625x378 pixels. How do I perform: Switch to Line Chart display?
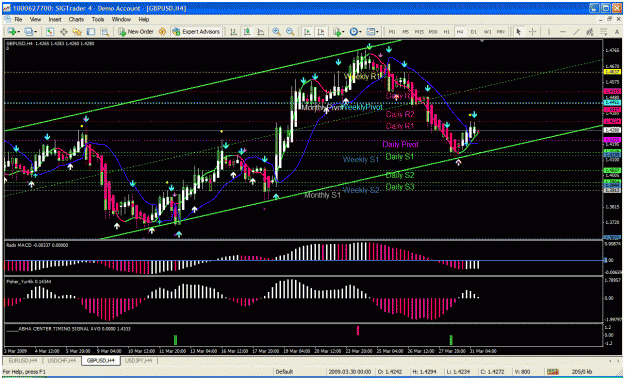click(260, 32)
